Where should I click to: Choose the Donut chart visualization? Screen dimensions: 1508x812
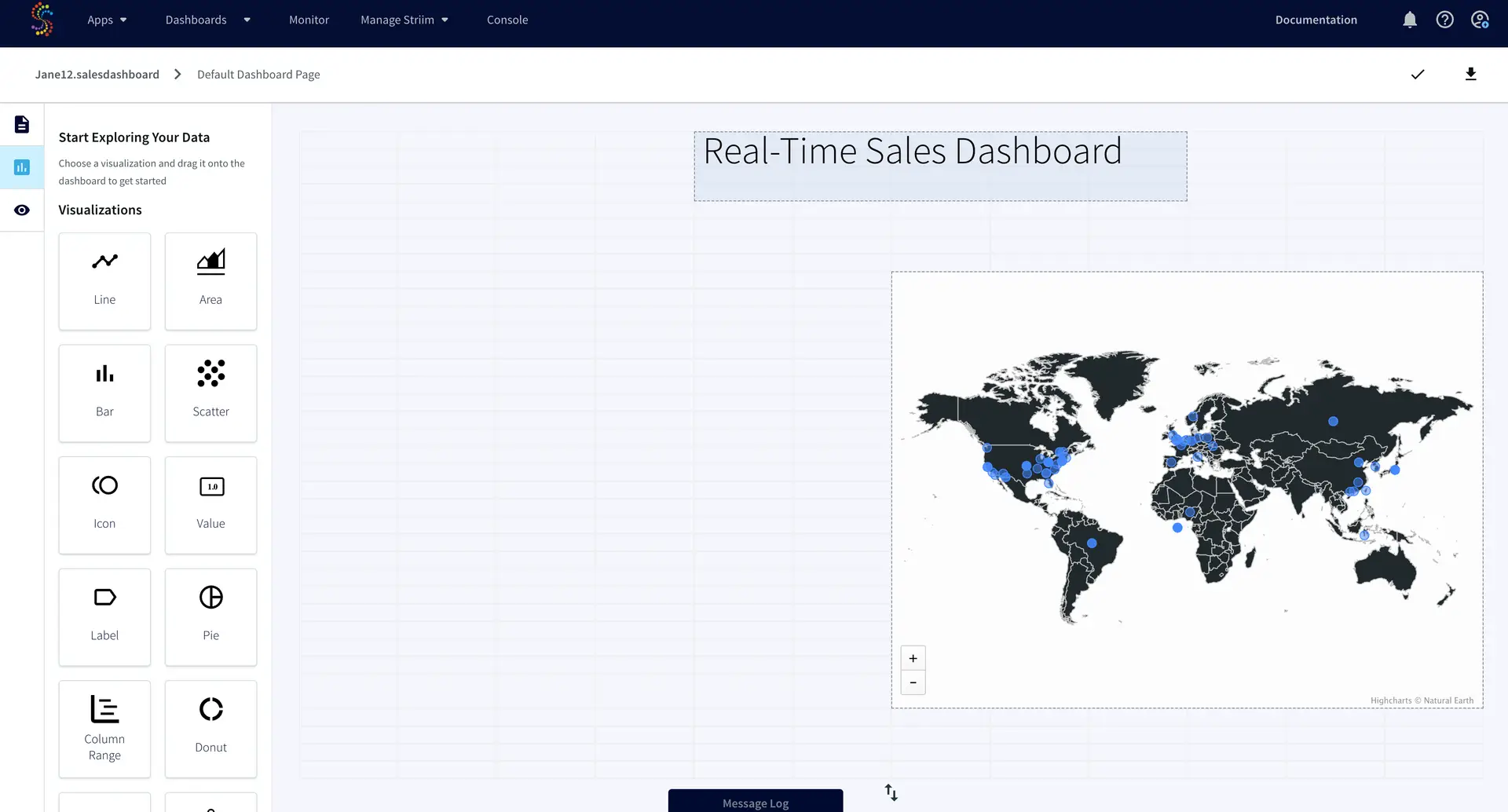coord(210,728)
